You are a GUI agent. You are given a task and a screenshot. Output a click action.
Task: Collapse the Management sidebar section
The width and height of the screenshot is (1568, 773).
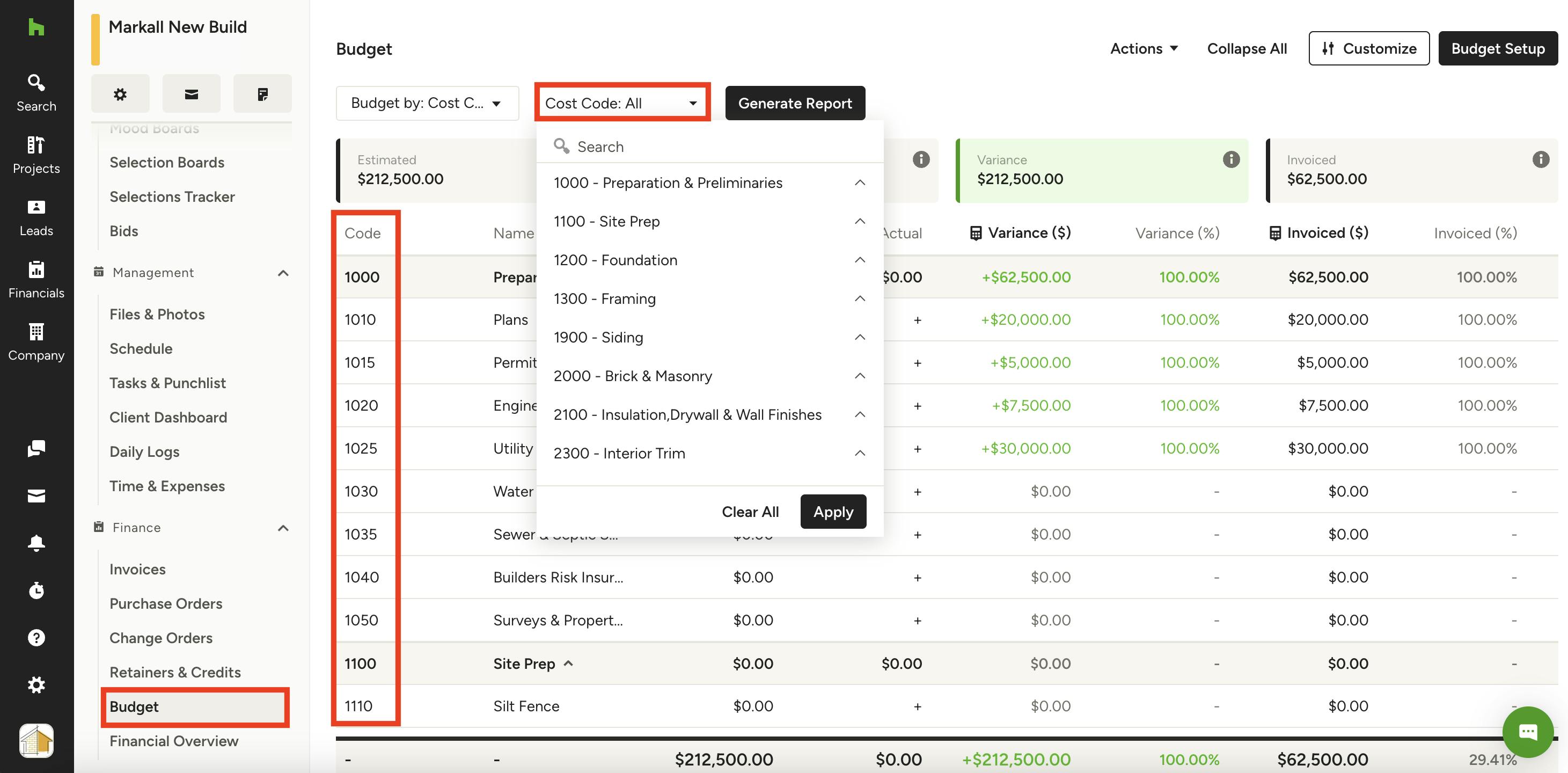click(x=283, y=273)
